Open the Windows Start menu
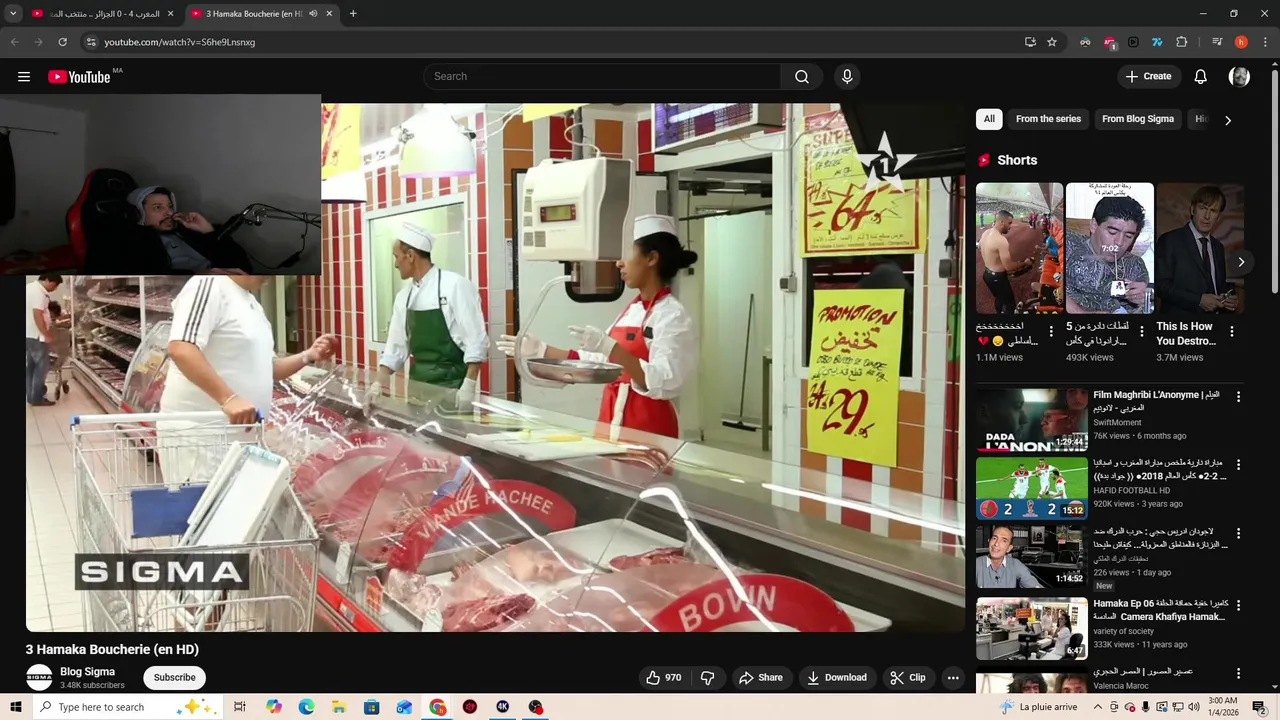 tap(15, 707)
